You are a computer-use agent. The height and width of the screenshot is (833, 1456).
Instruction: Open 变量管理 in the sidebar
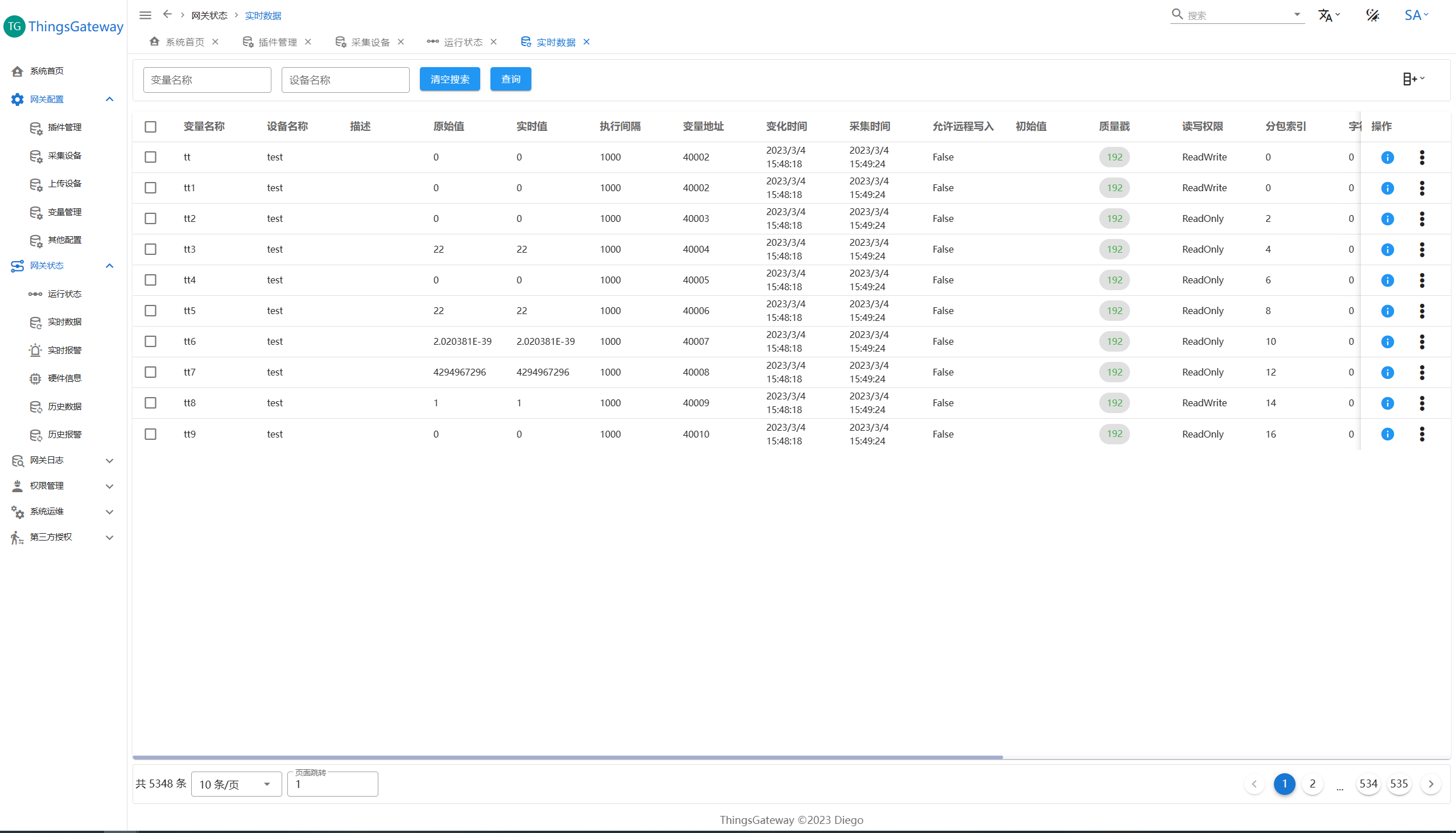(64, 212)
